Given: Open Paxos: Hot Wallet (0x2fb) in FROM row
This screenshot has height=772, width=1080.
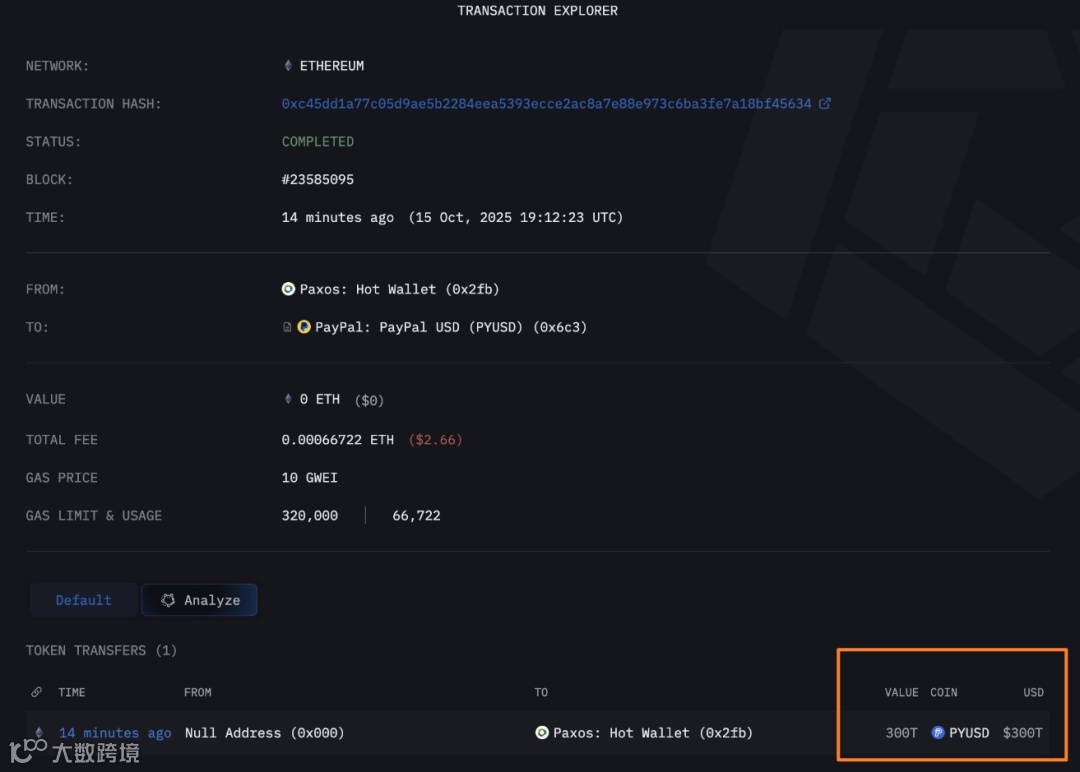Looking at the screenshot, I should coord(399,289).
